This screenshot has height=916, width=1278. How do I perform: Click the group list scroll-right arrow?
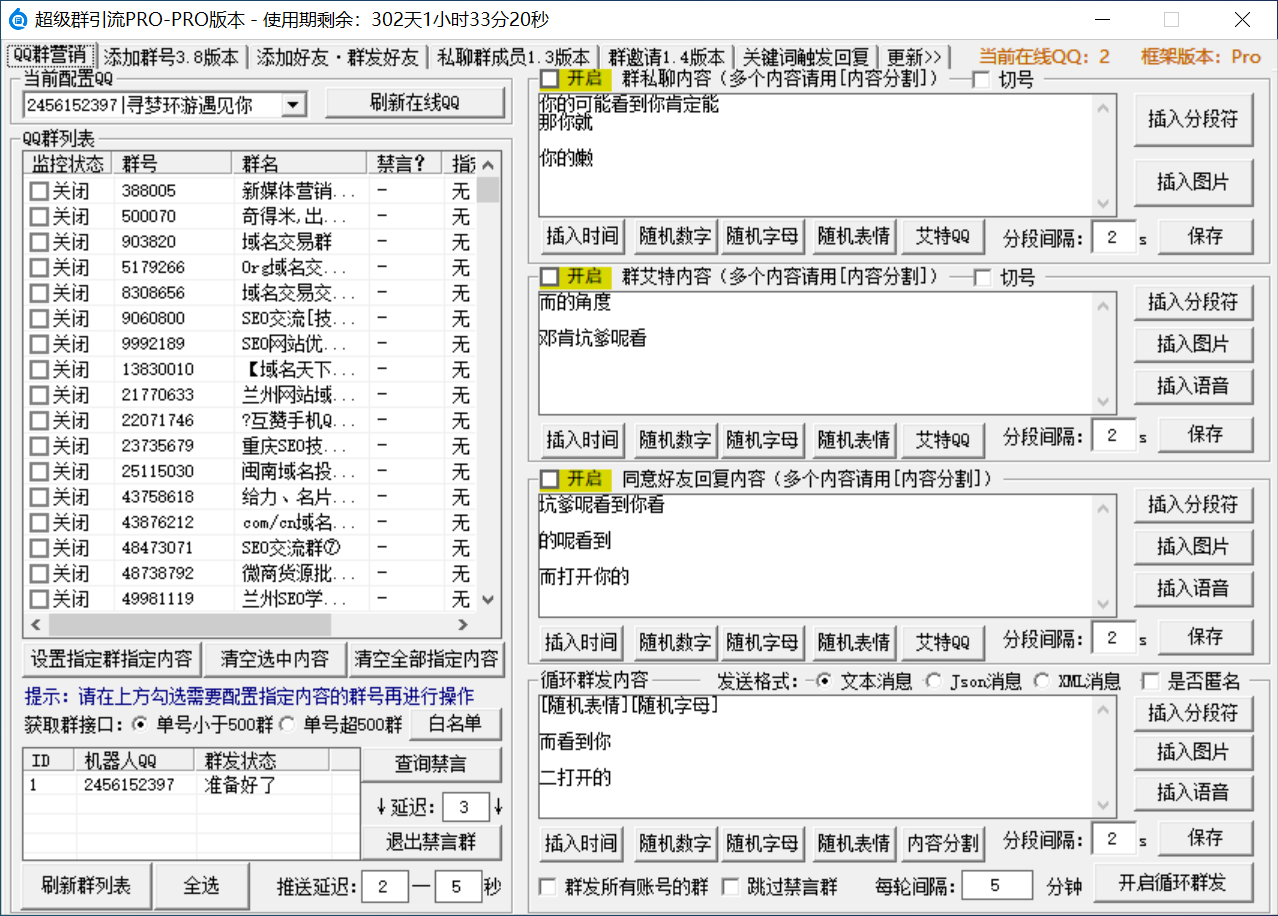coord(463,624)
